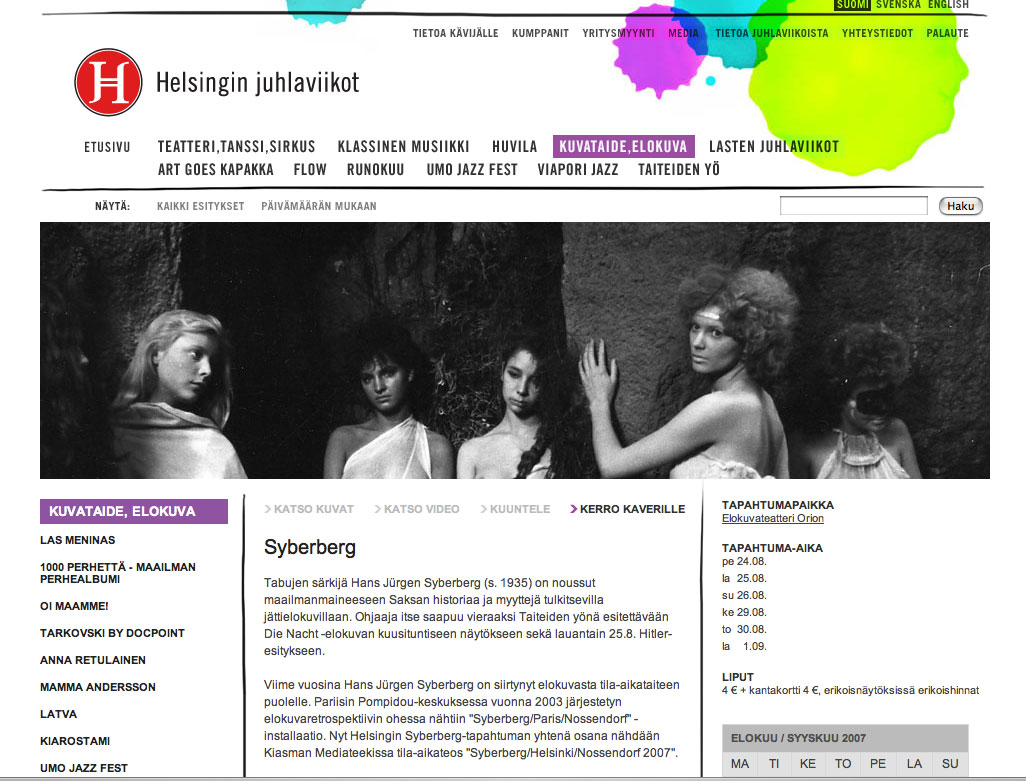
Task: Click the Syberberg black-and-white banner image
Action: point(514,350)
